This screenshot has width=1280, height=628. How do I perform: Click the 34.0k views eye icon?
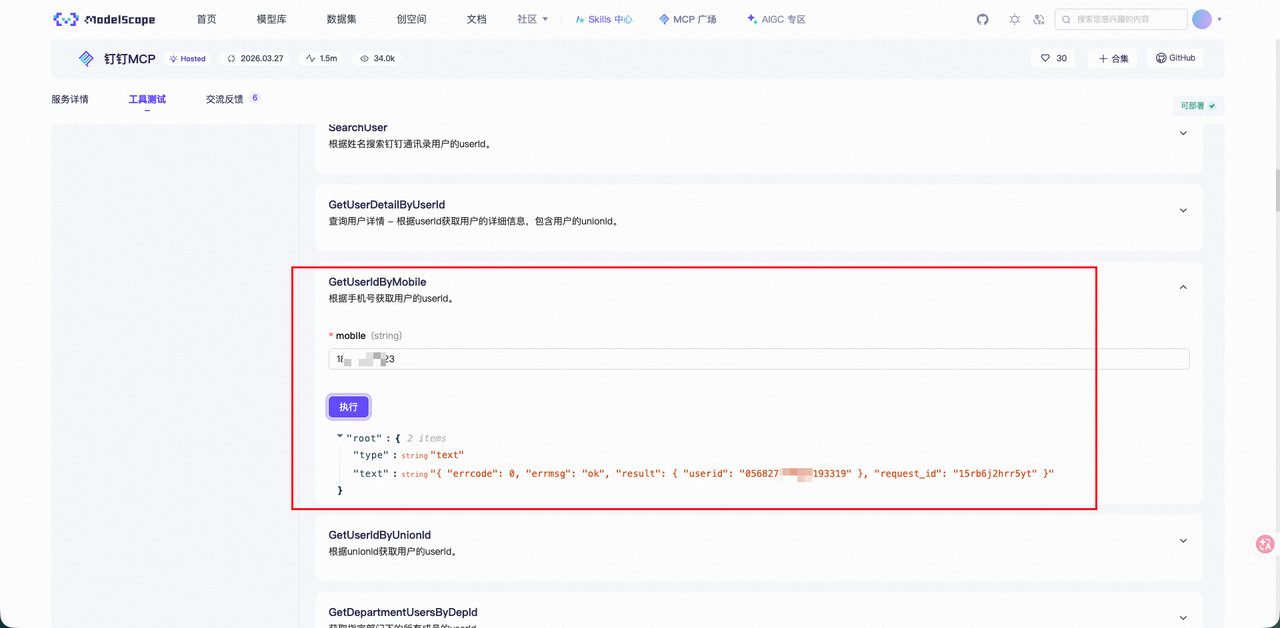click(x=365, y=59)
